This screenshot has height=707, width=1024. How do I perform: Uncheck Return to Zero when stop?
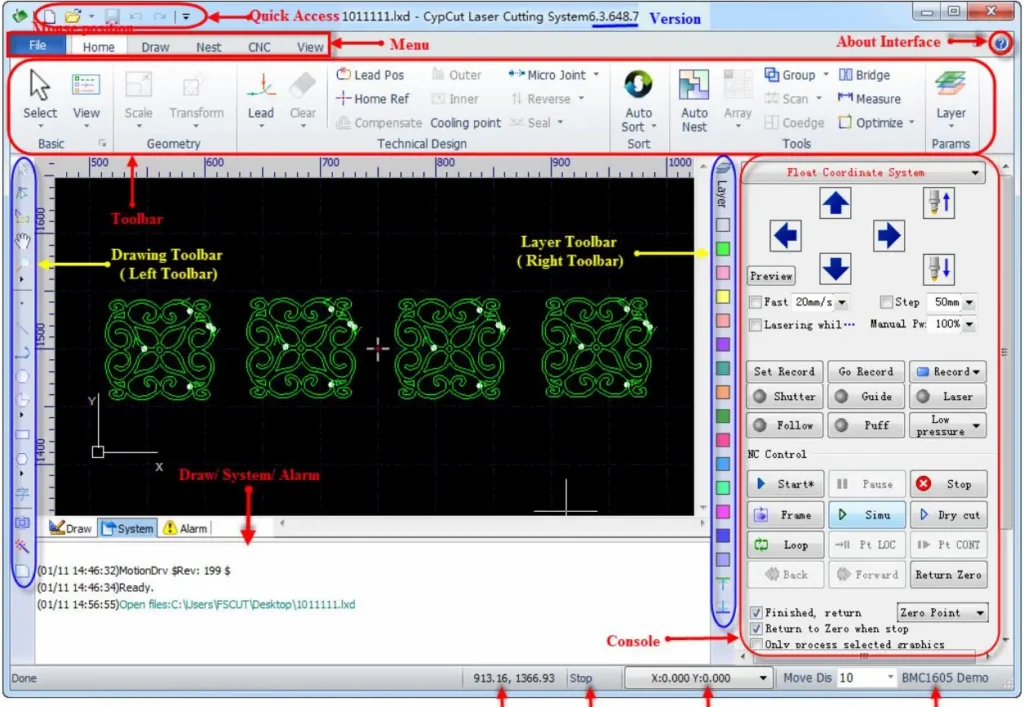tap(758, 628)
